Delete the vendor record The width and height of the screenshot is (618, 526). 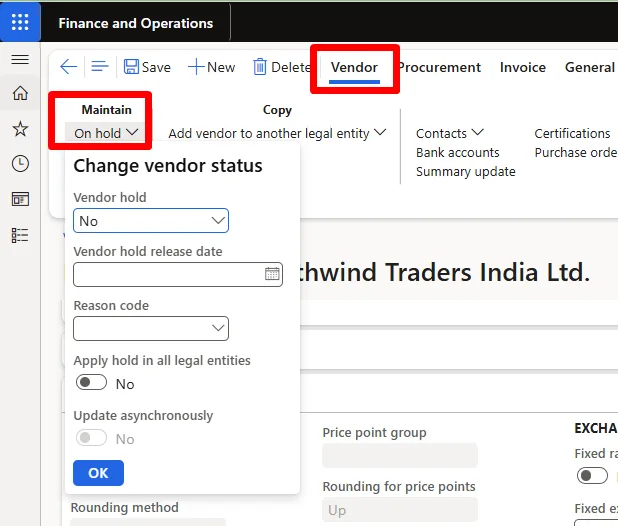point(282,67)
